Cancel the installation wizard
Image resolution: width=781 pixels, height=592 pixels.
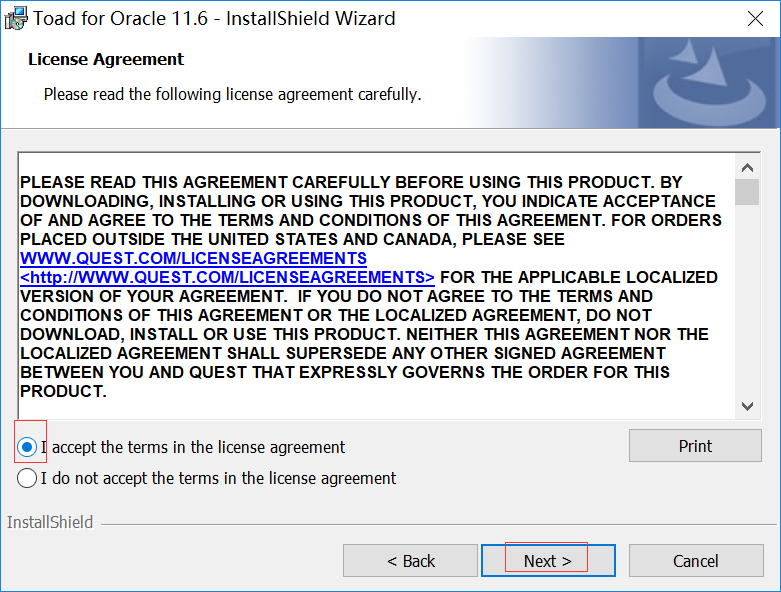[695, 561]
